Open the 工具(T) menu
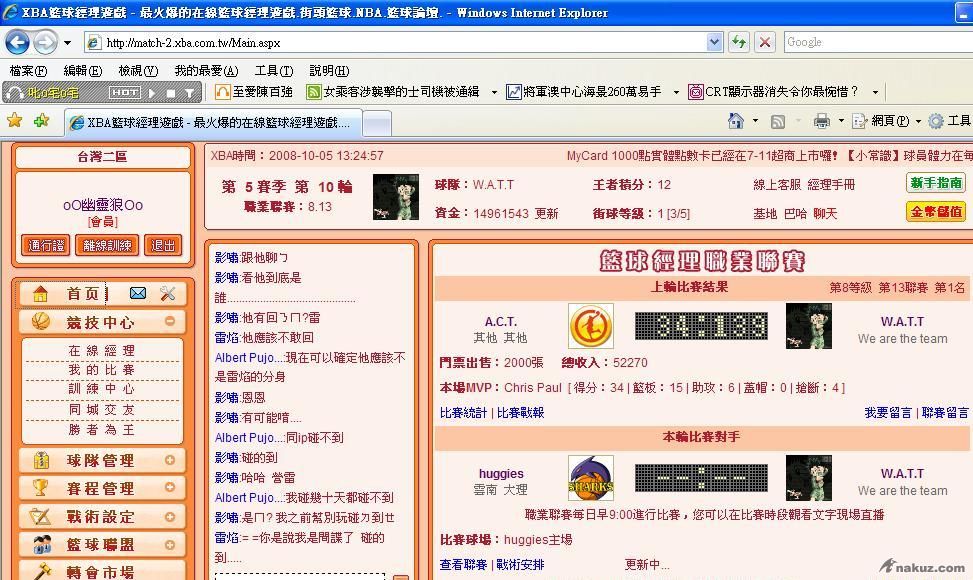The image size is (973, 580). (x=274, y=71)
